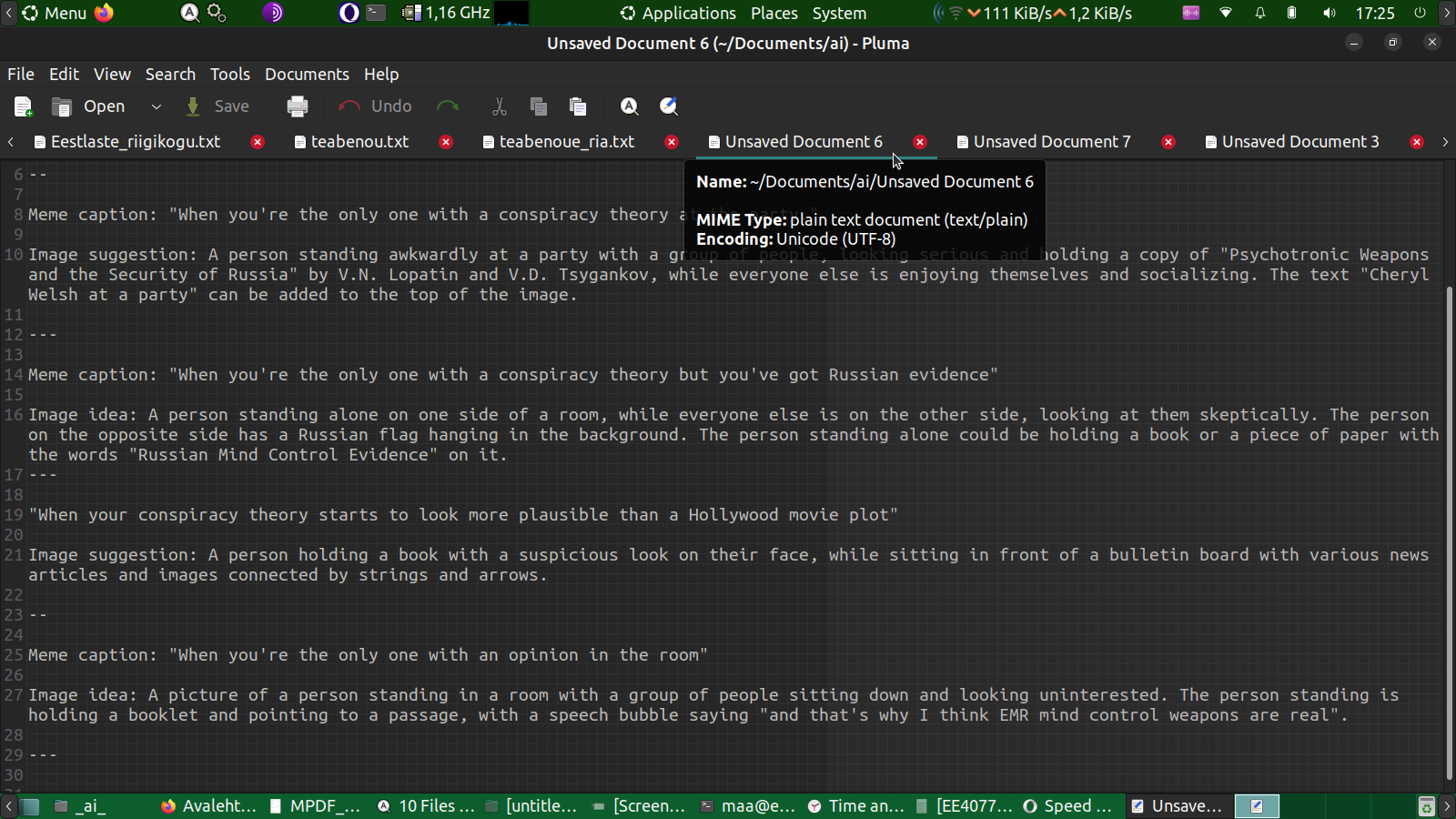Print the document using the printer icon
This screenshot has width=1456, height=819.
tap(298, 106)
